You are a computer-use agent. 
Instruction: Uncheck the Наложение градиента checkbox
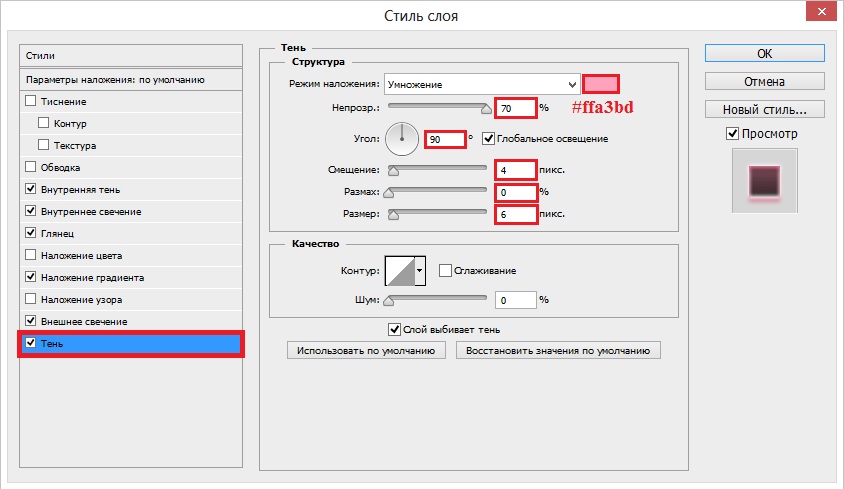[x=31, y=277]
